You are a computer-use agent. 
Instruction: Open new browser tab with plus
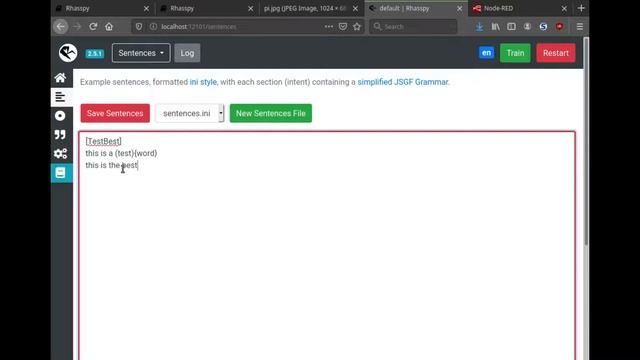point(581,8)
